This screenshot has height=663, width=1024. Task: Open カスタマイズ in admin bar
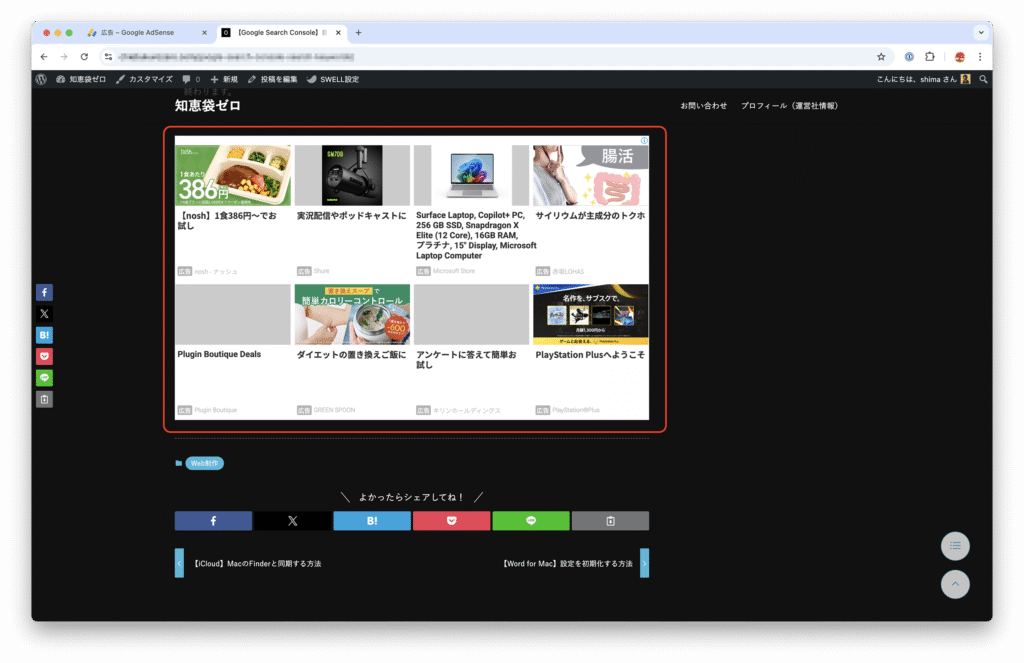coord(144,79)
